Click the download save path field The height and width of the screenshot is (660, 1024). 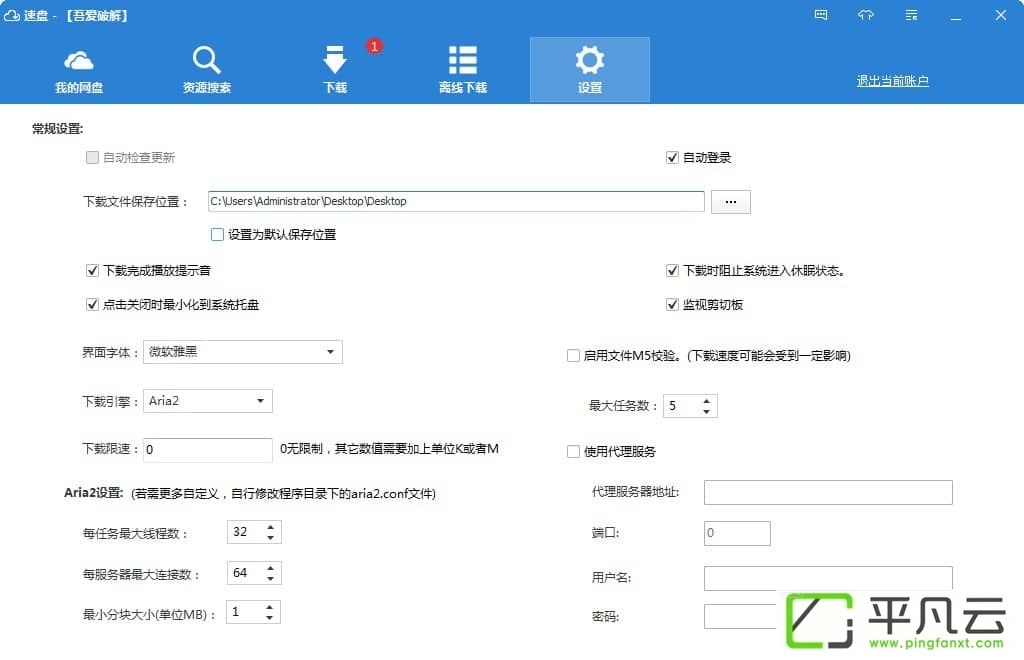point(456,201)
